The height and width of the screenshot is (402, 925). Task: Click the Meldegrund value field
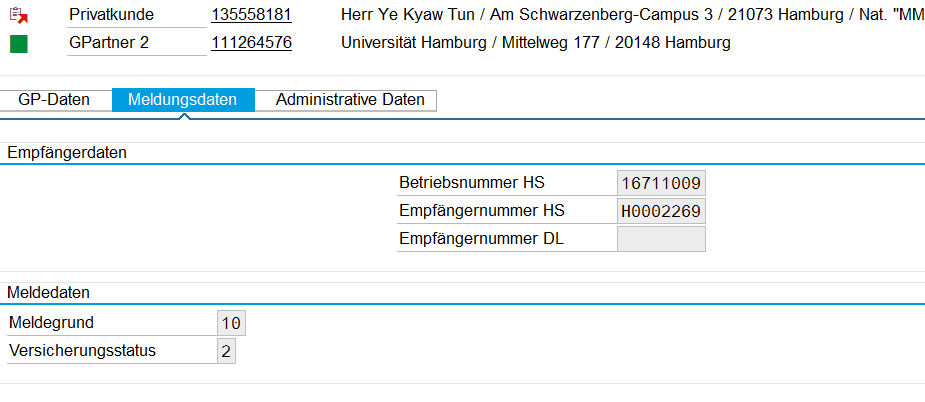click(x=231, y=323)
